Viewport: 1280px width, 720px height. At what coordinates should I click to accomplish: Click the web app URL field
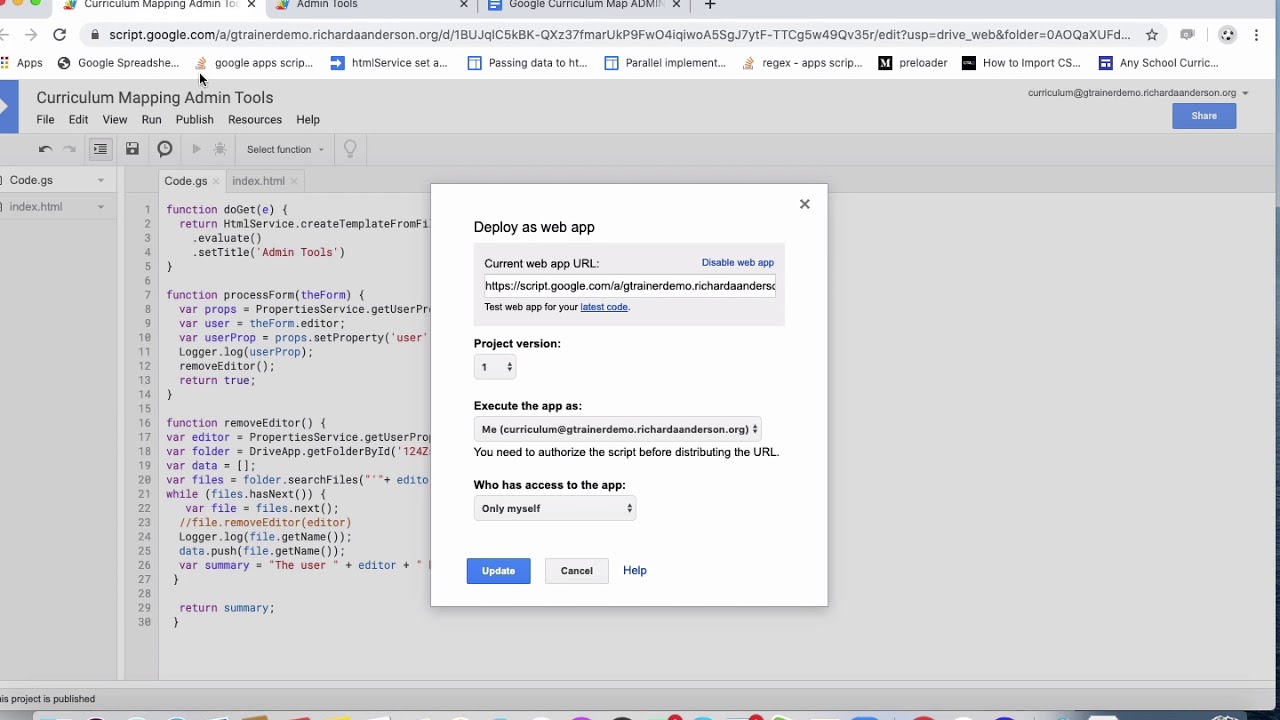630,286
